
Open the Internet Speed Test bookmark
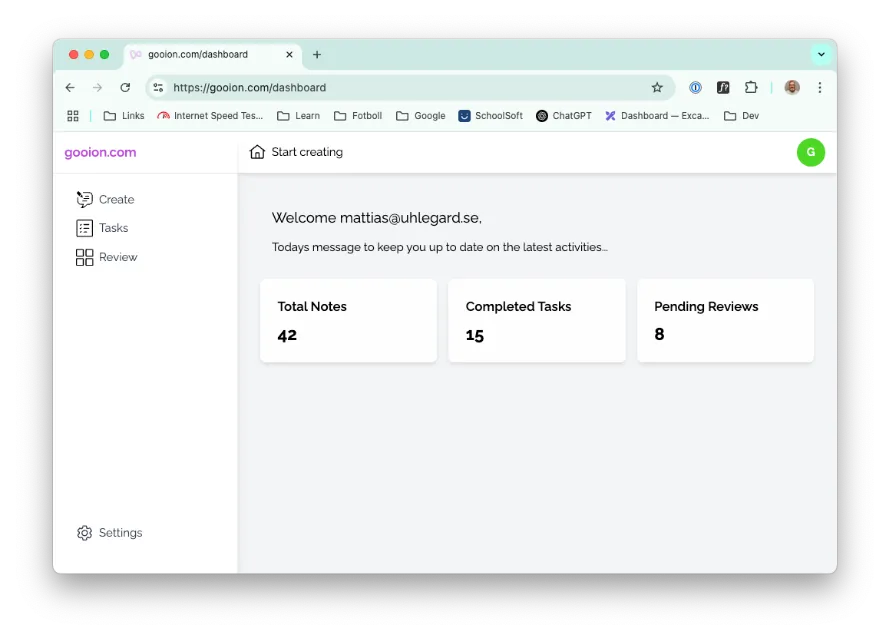pos(210,116)
